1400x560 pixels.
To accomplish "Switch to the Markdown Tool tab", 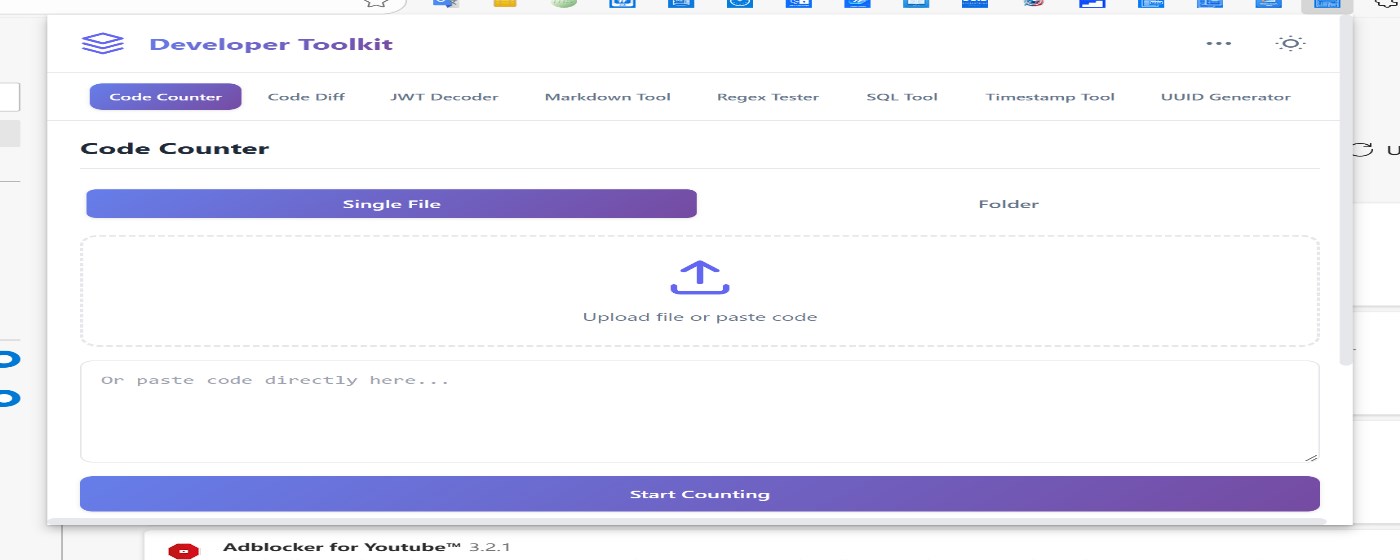I will point(608,97).
